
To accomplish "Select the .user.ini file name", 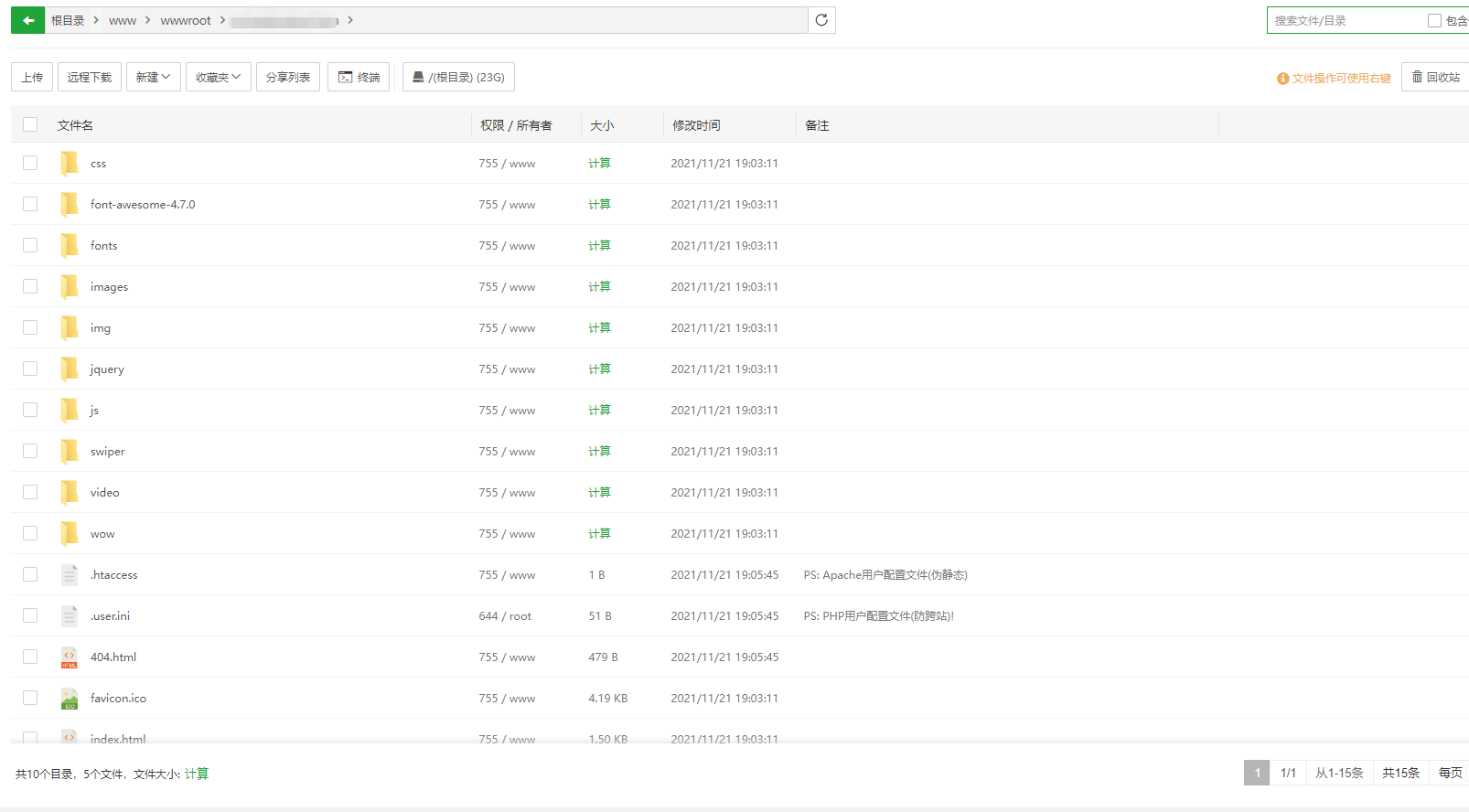I will [x=110, y=615].
